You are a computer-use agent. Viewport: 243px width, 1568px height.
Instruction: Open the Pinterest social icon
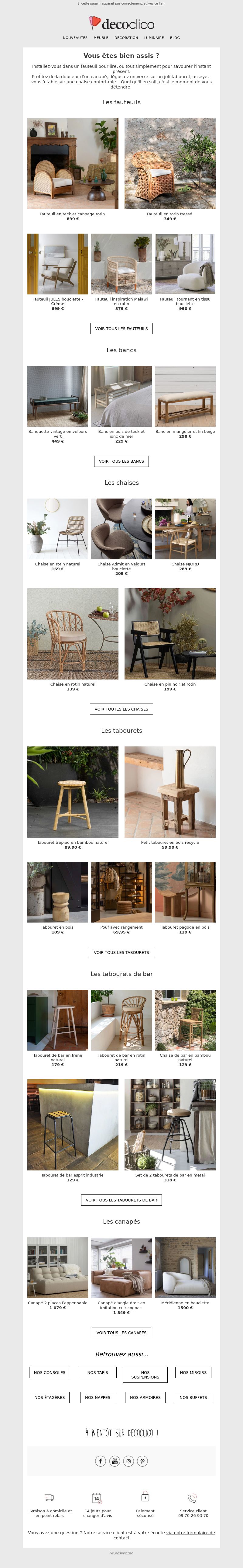click(142, 1461)
